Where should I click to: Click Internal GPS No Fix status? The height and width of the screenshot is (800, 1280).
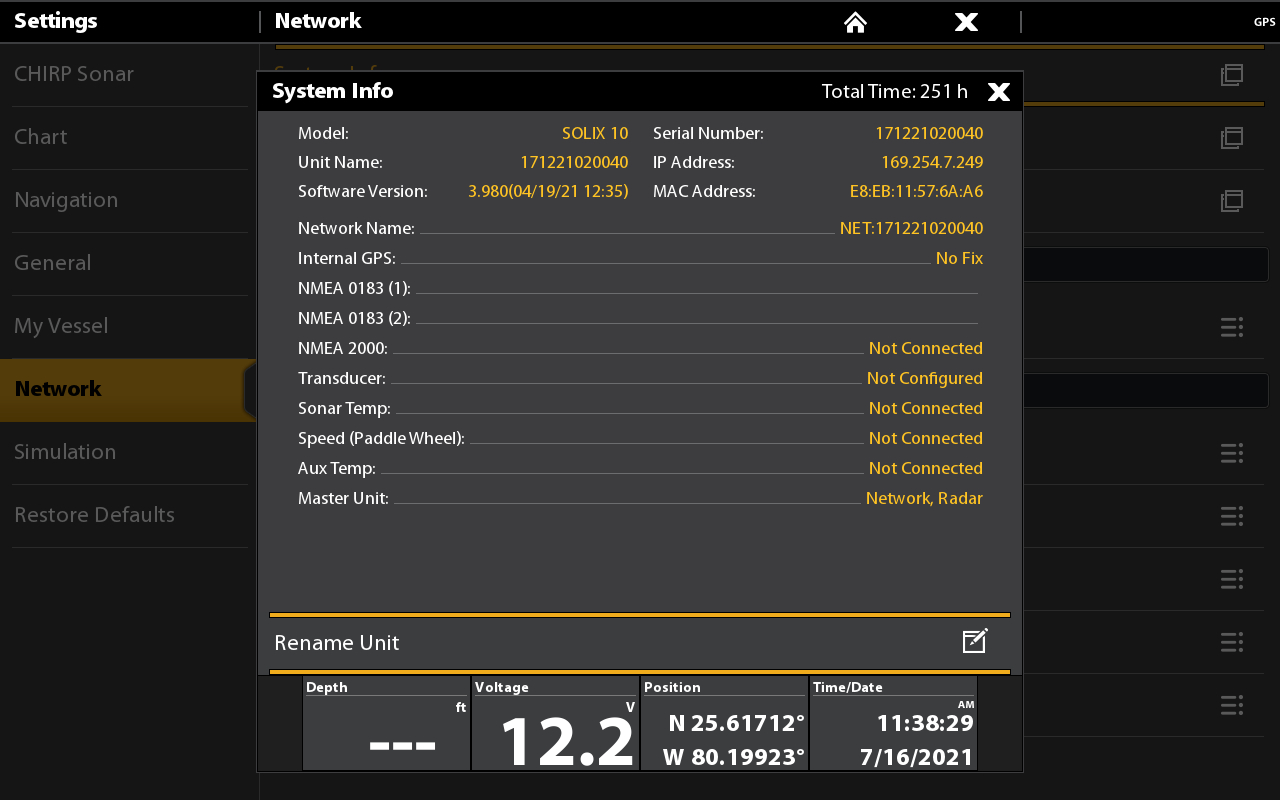point(959,258)
